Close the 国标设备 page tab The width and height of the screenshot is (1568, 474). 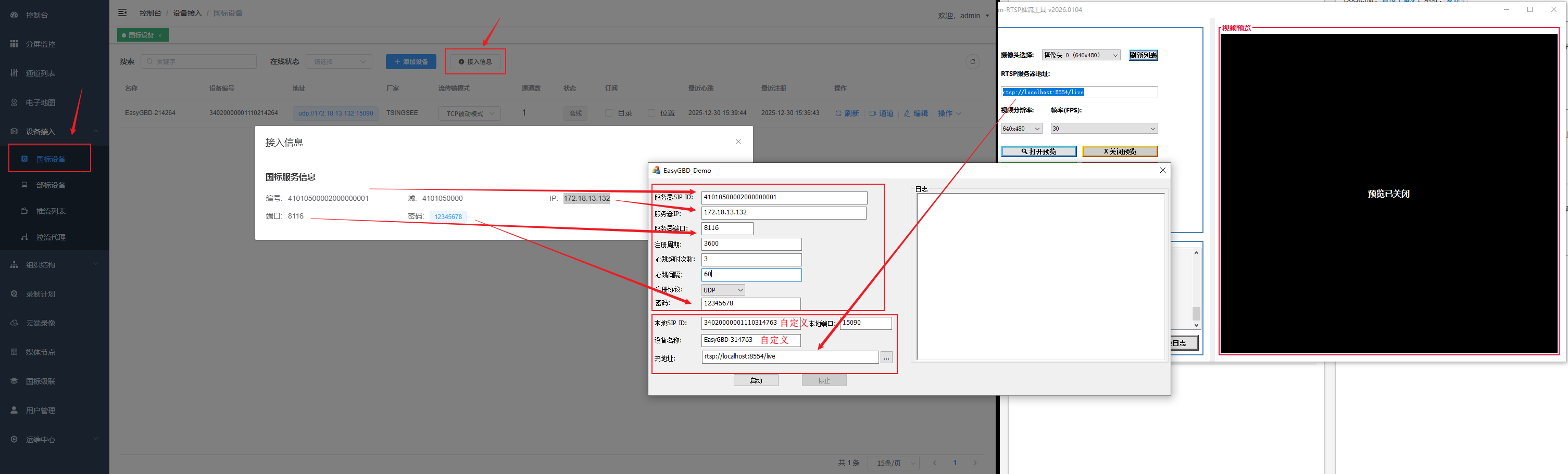[160, 35]
